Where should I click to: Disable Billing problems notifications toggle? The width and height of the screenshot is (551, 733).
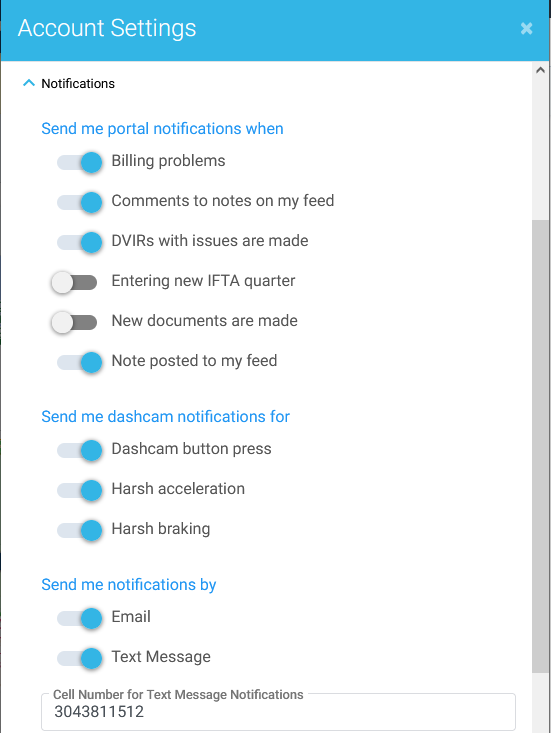pos(79,163)
